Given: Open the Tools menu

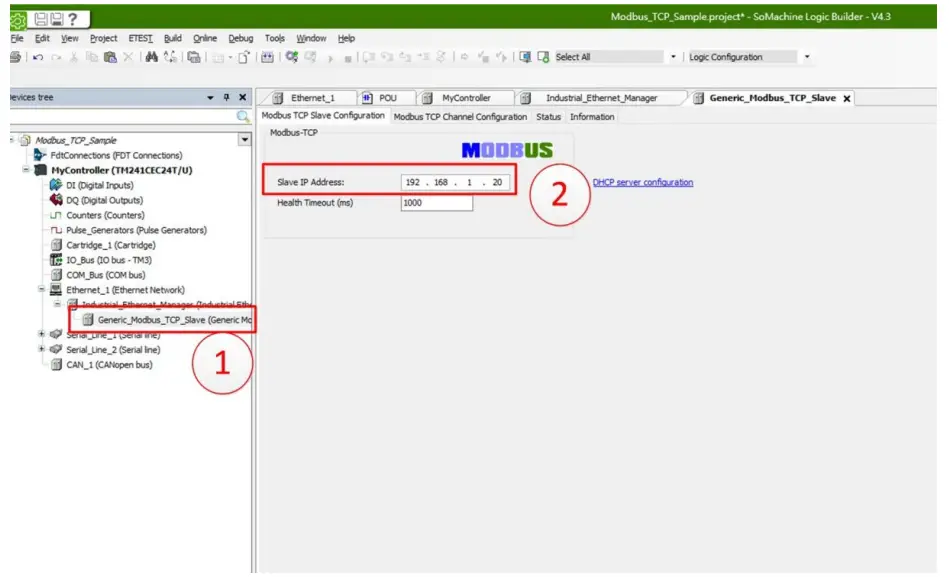Looking at the screenshot, I should click(x=275, y=38).
